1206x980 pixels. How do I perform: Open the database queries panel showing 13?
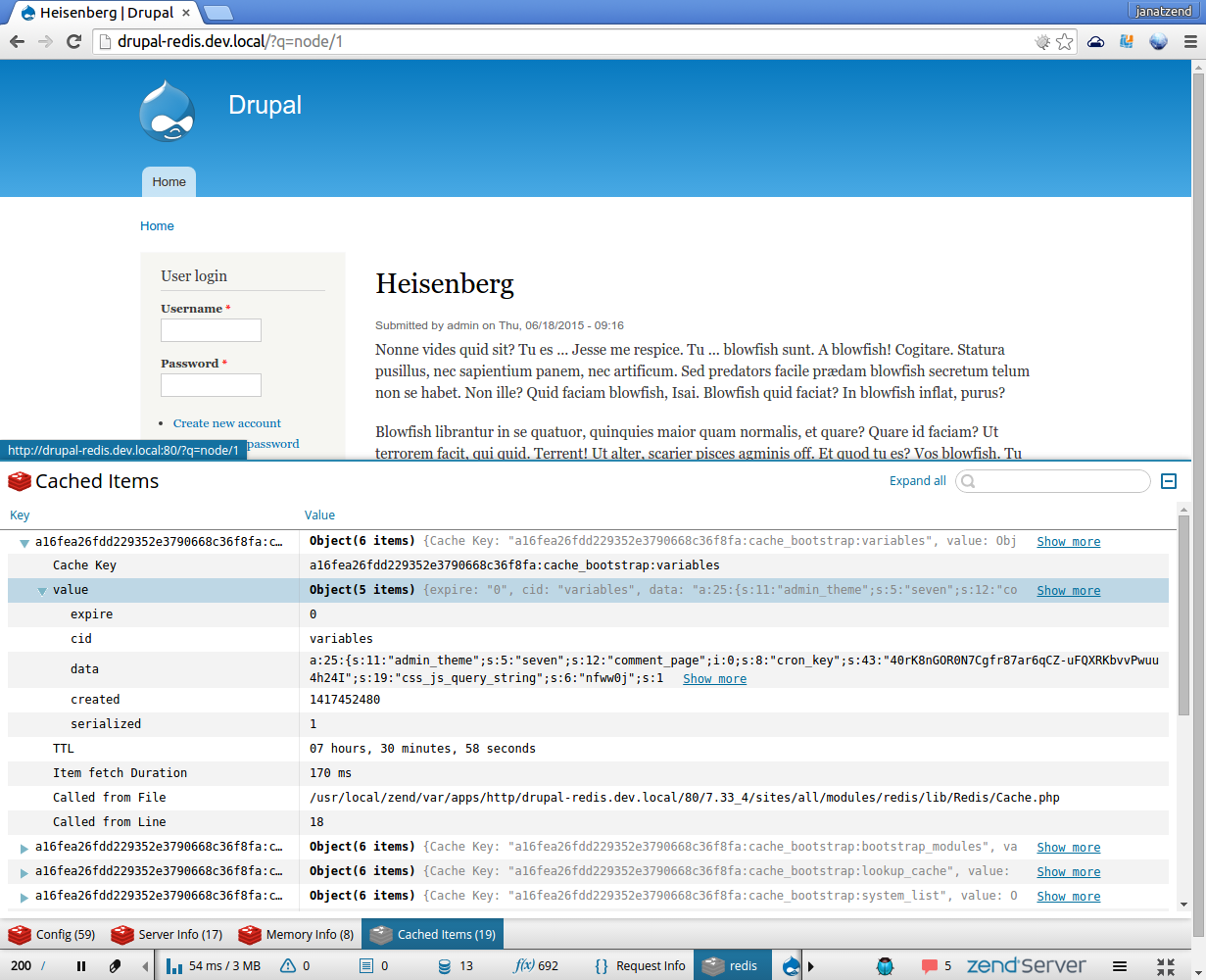(x=456, y=966)
